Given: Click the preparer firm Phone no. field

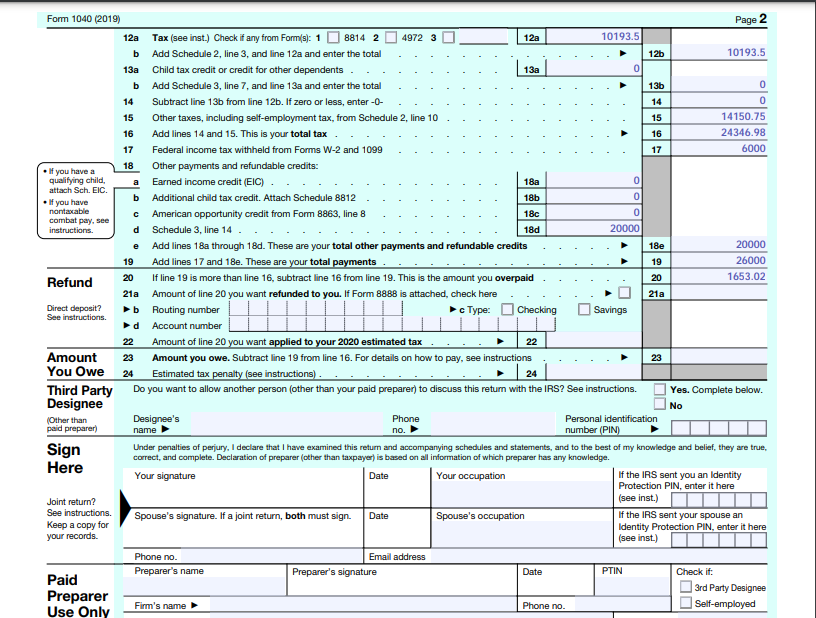Looking at the screenshot, I should tap(622, 605).
